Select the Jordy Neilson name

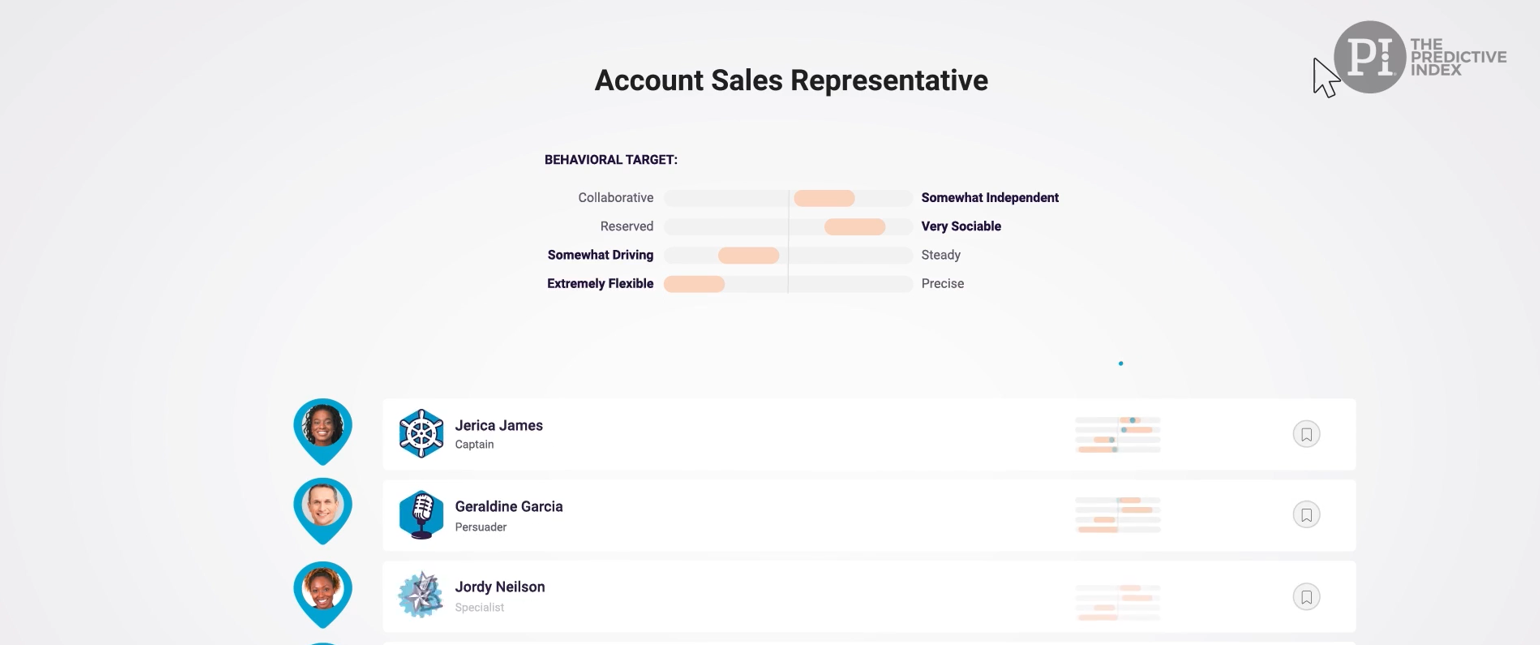click(x=500, y=587)
